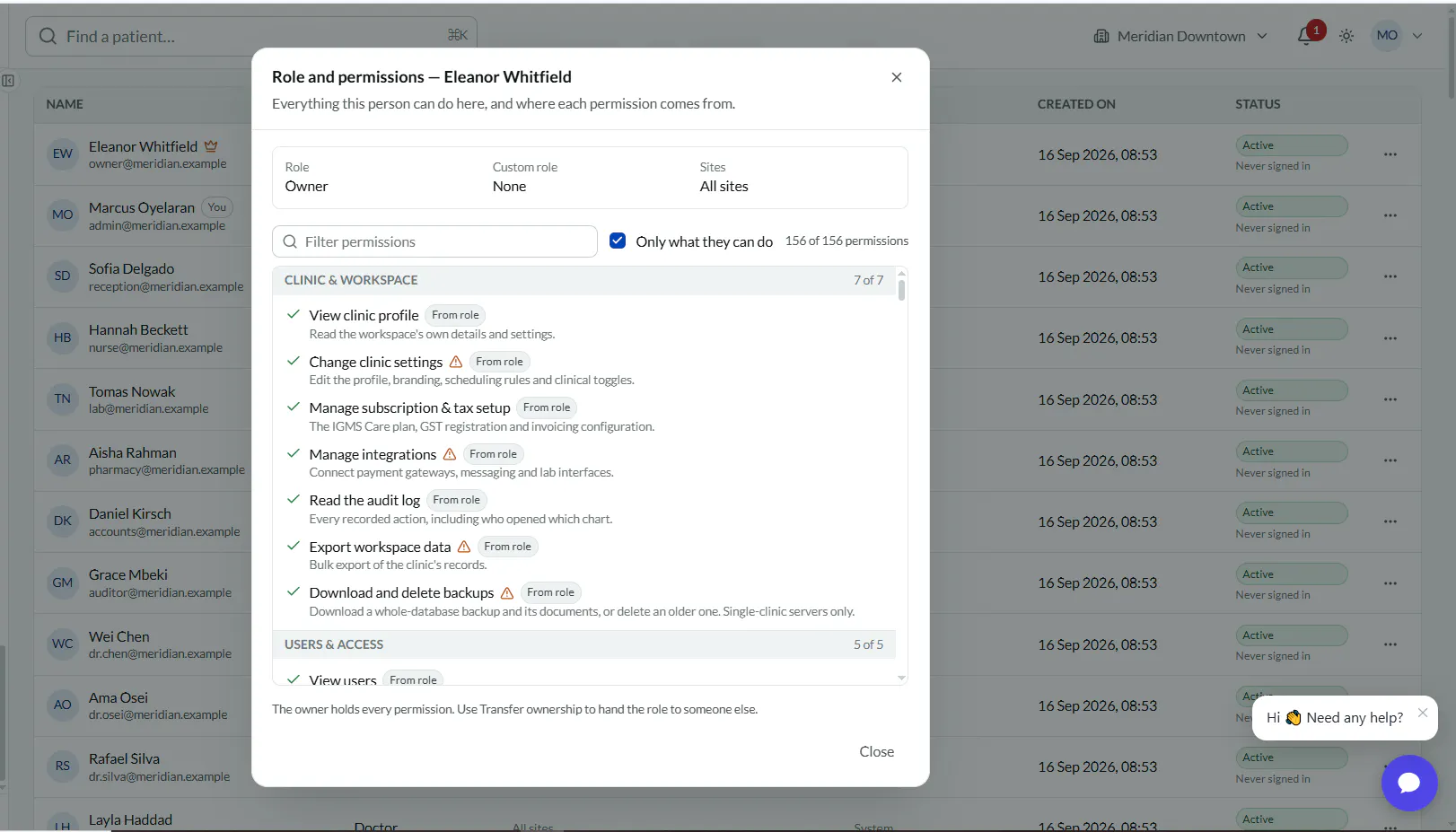Click the sidebar collapse icon at left edge
Image resolution: width=1456 pixels, height=832 pixels.
[x=8, y=81]
